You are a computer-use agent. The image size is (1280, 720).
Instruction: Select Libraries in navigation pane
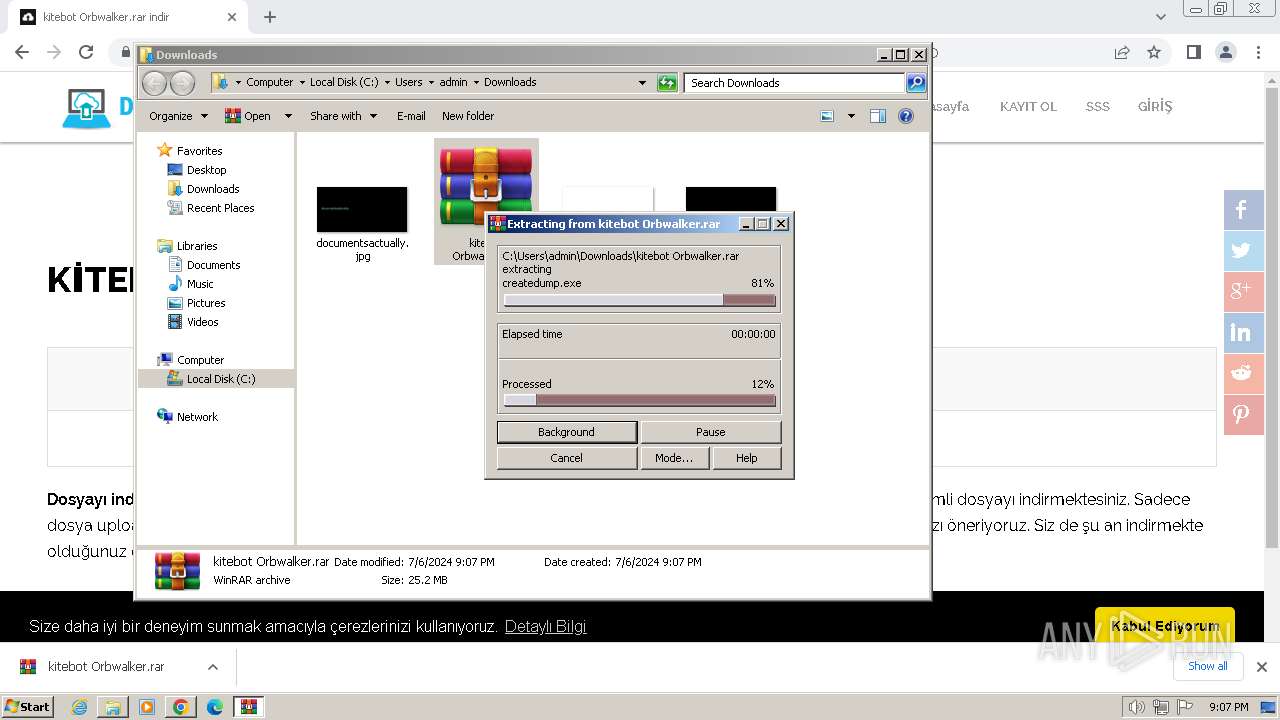pyautogui.click(x=197, y=246)
